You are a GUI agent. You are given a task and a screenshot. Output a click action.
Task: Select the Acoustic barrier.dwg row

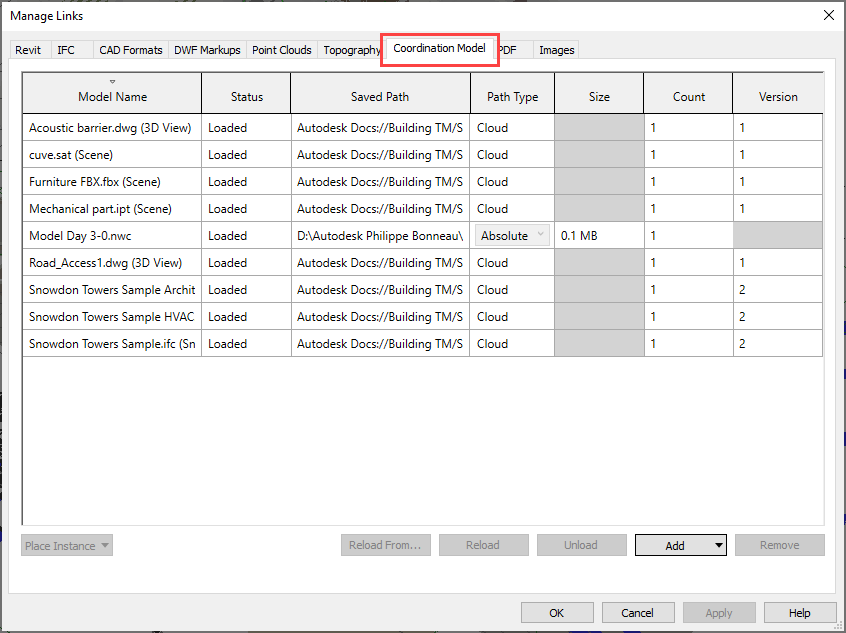(x=110, y=128)
